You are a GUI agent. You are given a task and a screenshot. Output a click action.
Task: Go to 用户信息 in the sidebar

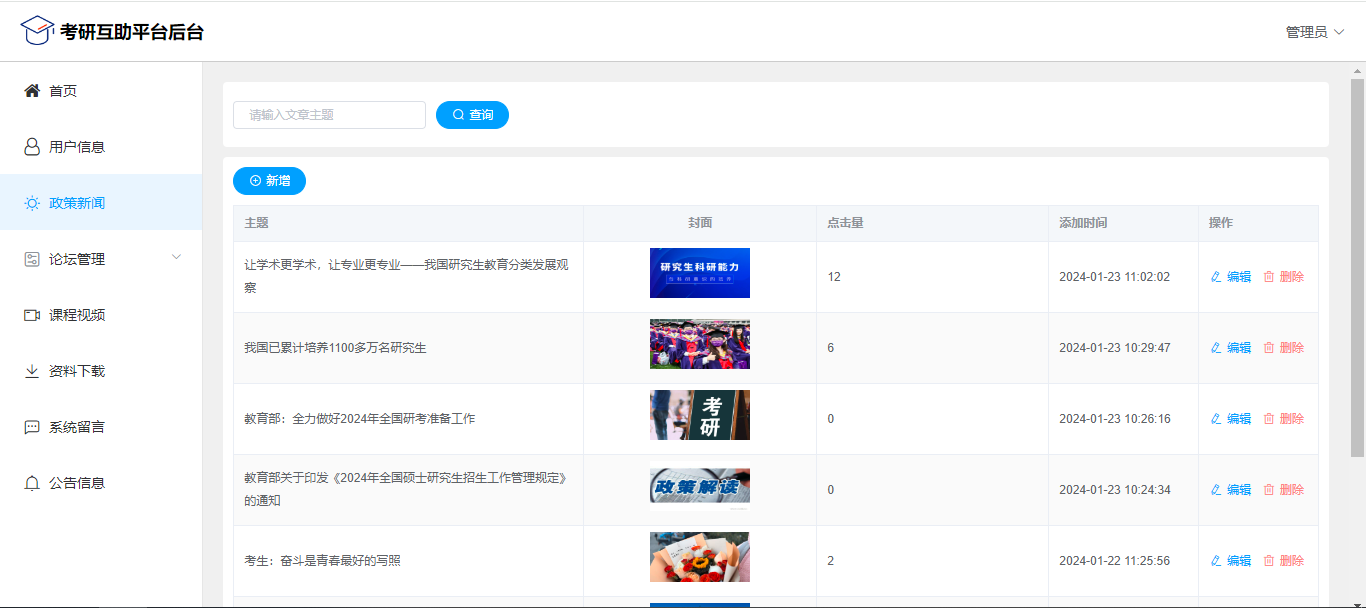[x=76, y=147]
